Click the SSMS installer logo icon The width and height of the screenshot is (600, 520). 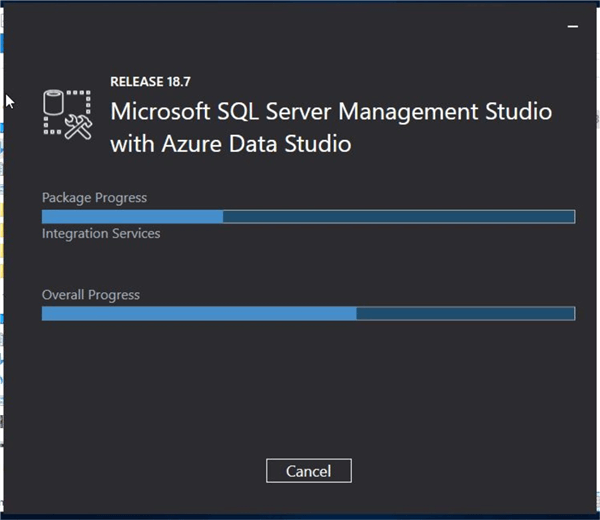point(67,112)
